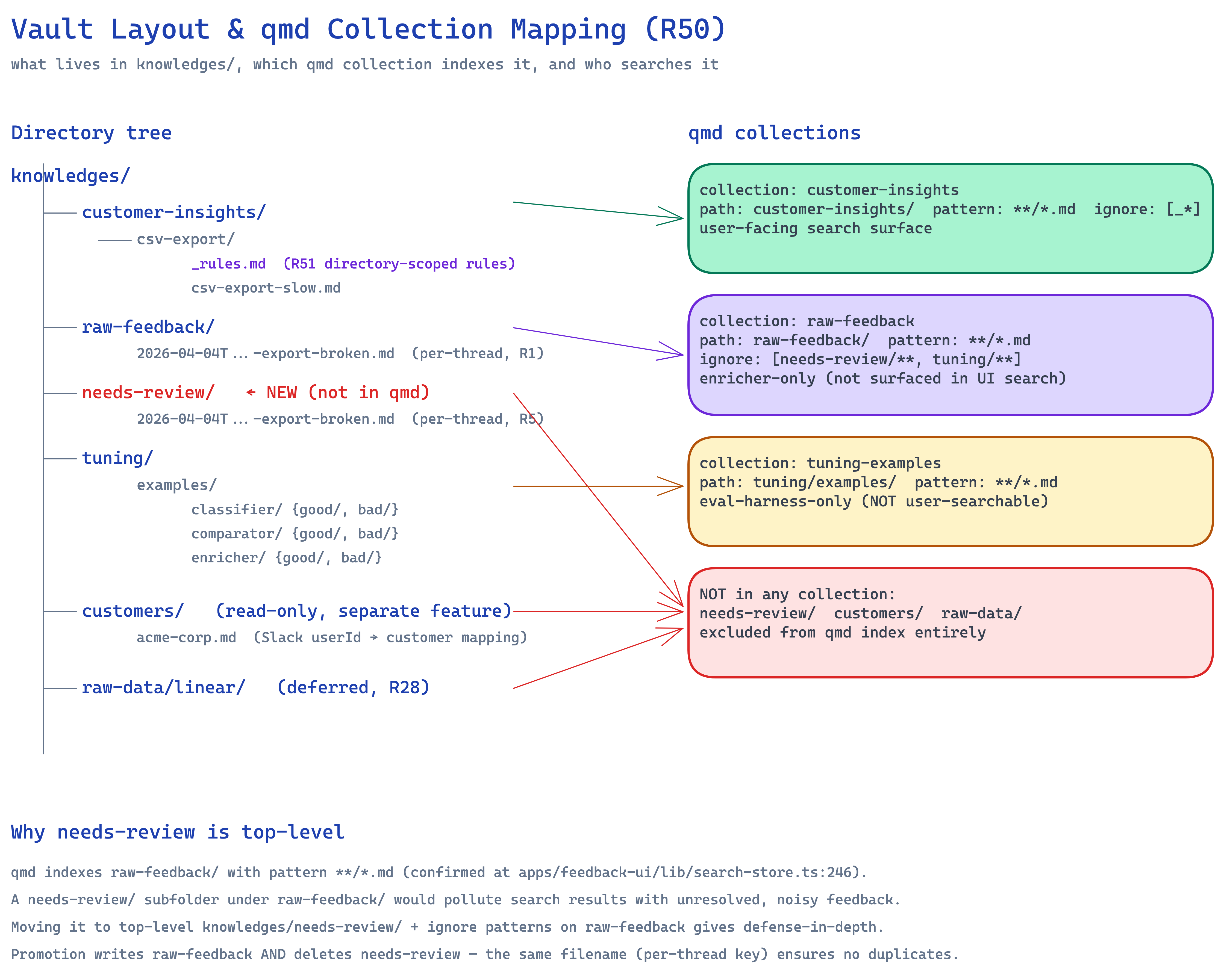Open the _rules.md file entry
Screen dimensions: 1224x980
[229, 264]
